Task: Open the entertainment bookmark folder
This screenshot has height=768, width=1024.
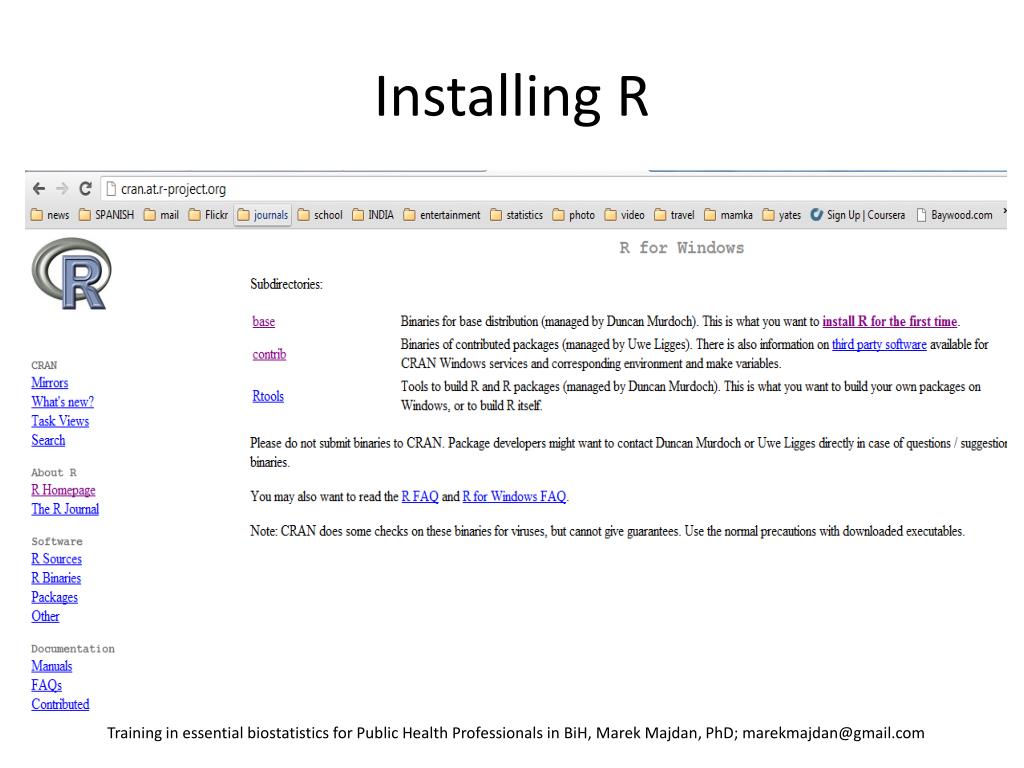Action: pos(441,215)
